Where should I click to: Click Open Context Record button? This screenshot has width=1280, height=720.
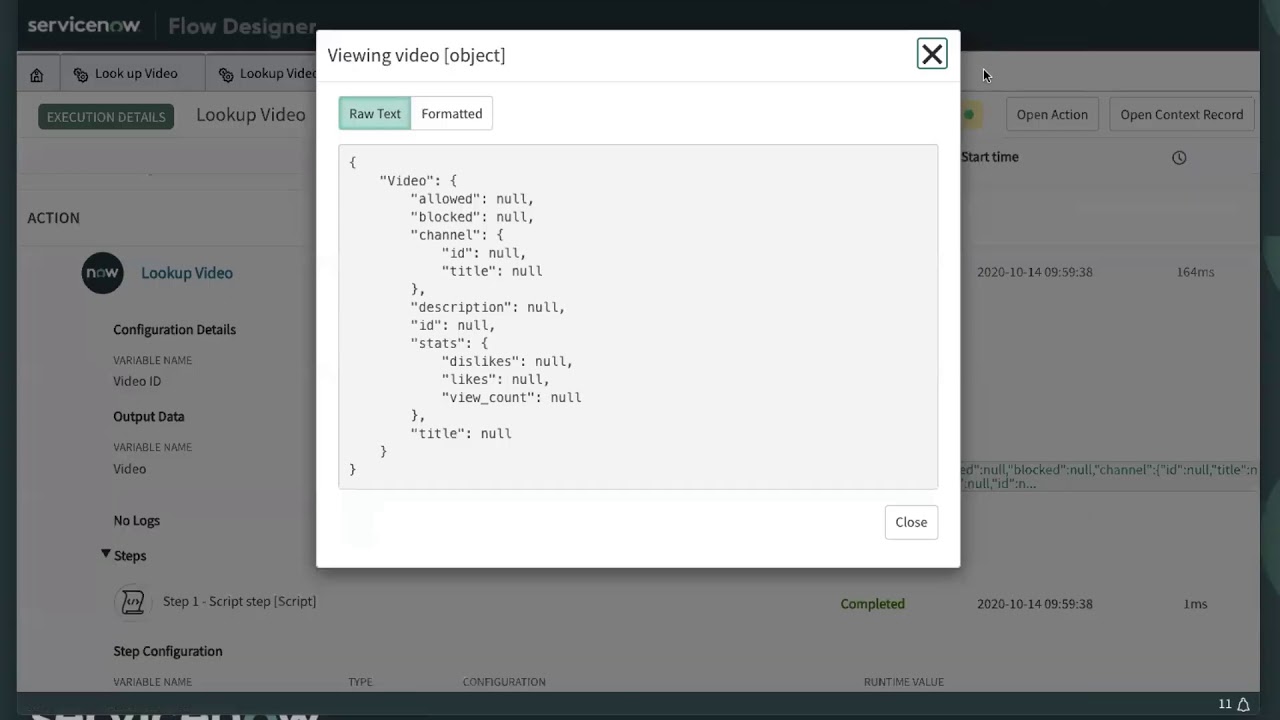tap(1181, 115)
